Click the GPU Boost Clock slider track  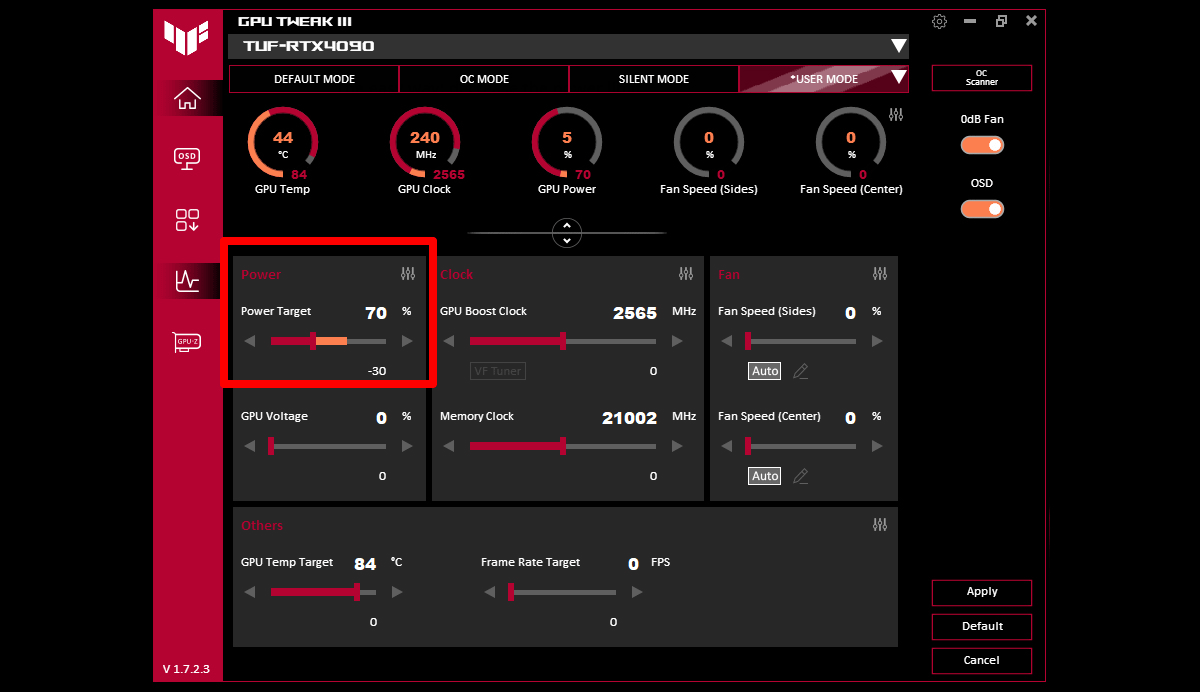click(x=610, y=341)
